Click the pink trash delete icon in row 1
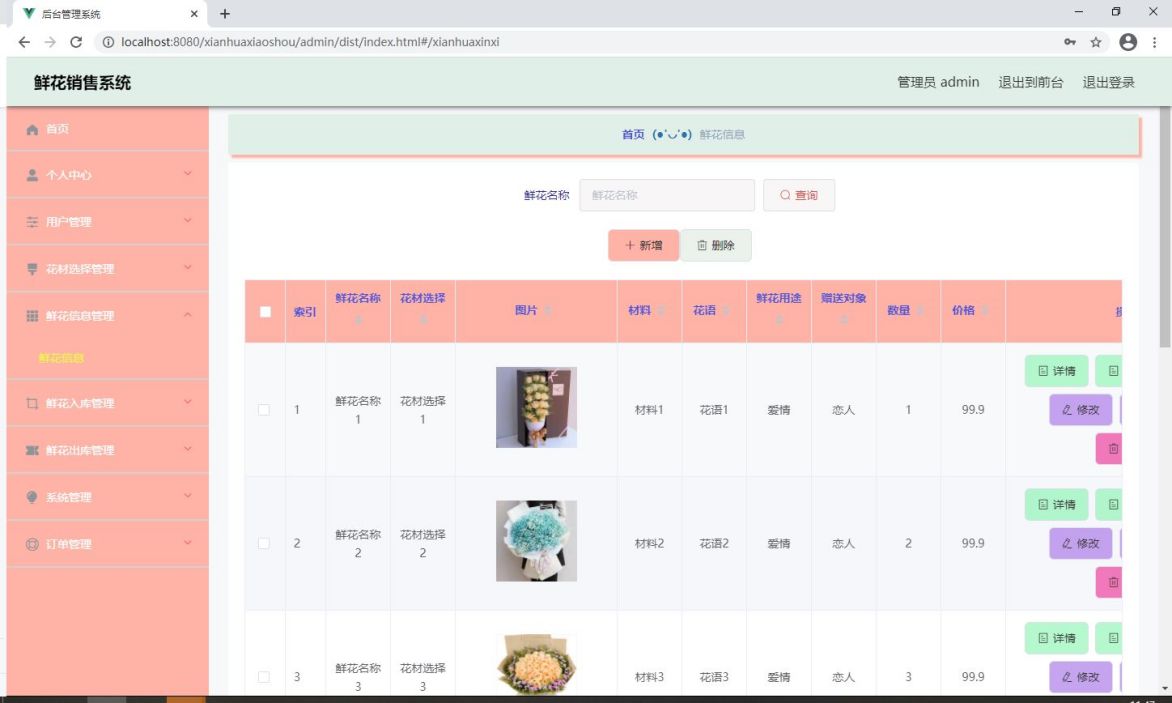 1109,449
